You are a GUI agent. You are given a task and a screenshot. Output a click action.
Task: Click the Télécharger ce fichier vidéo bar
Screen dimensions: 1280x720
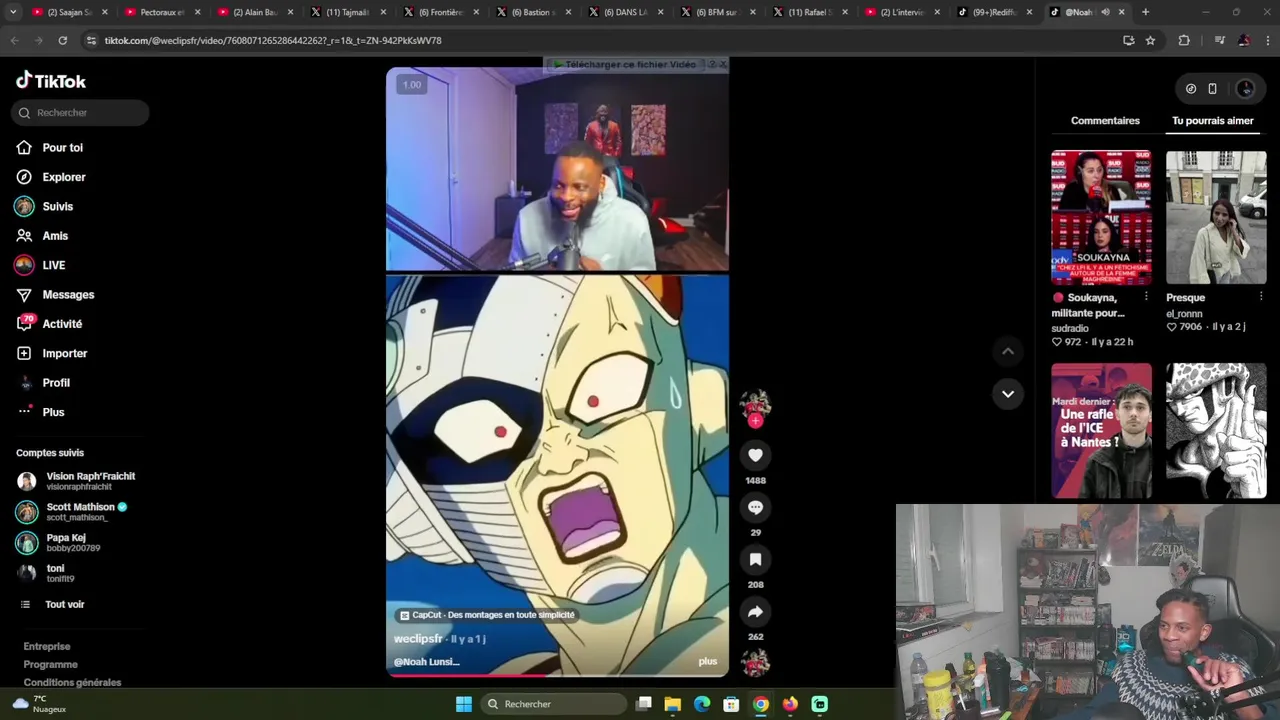[626, 64]
